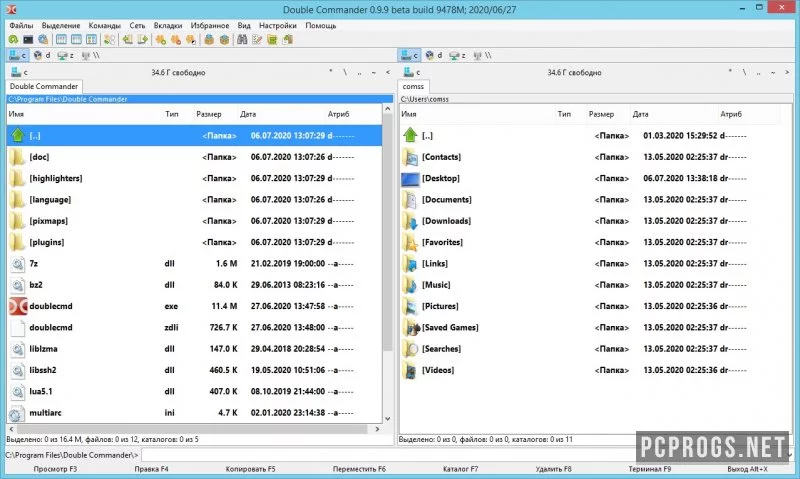
Task: Click right panel favorites * button
Action: pos(730,72)
